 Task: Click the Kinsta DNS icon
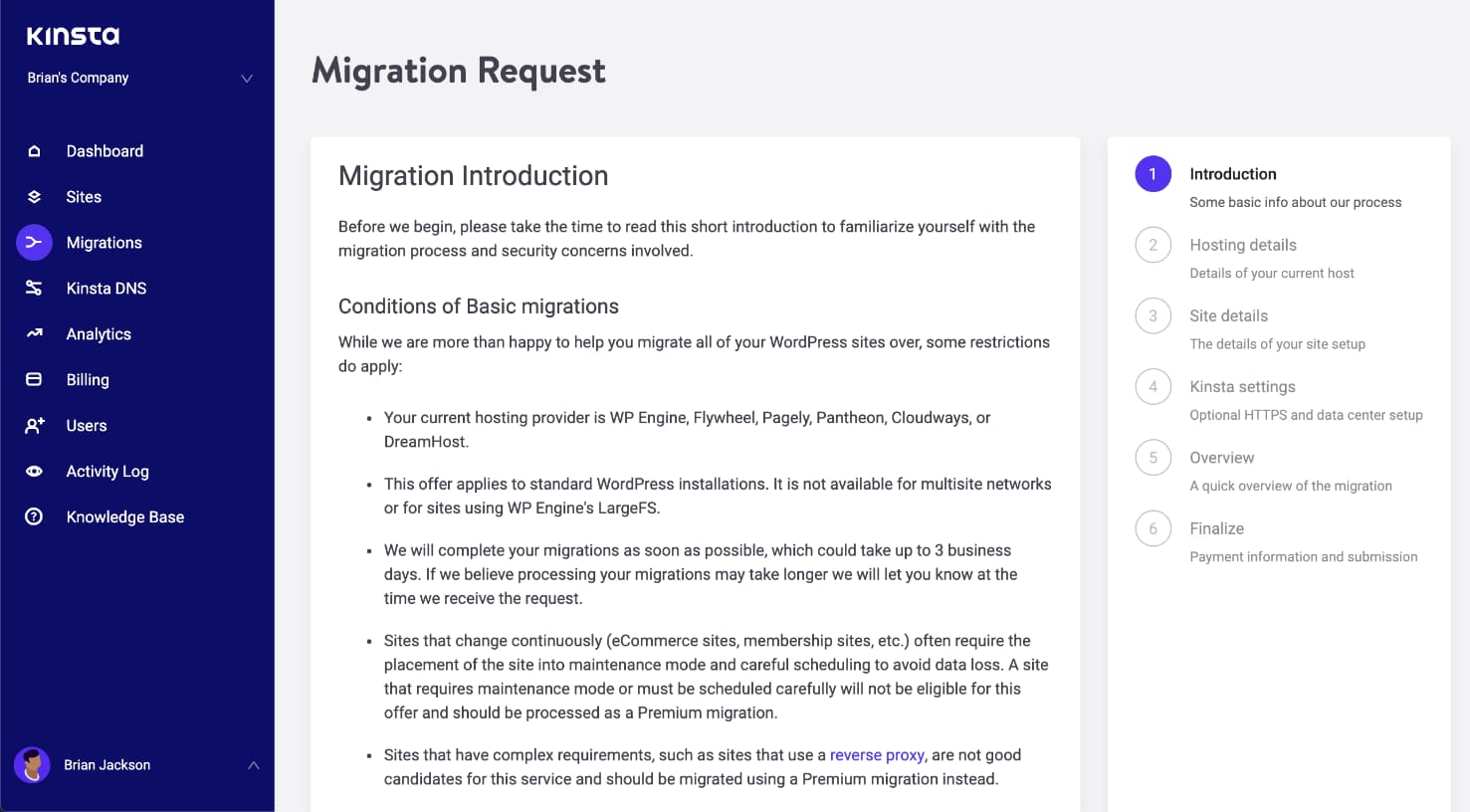(x=34, y=289)
